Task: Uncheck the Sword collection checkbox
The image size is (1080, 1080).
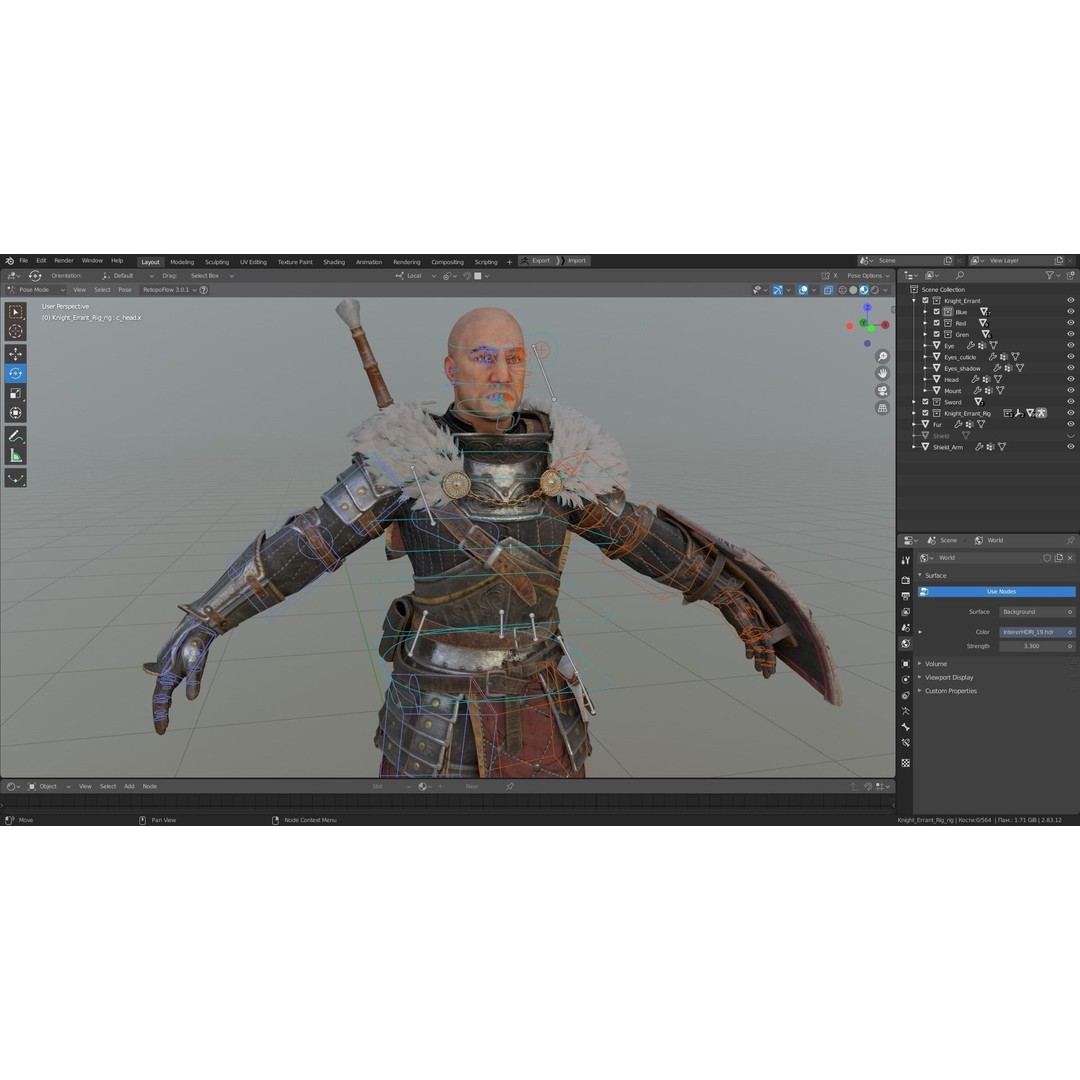Action: click(x=926, y=402)
